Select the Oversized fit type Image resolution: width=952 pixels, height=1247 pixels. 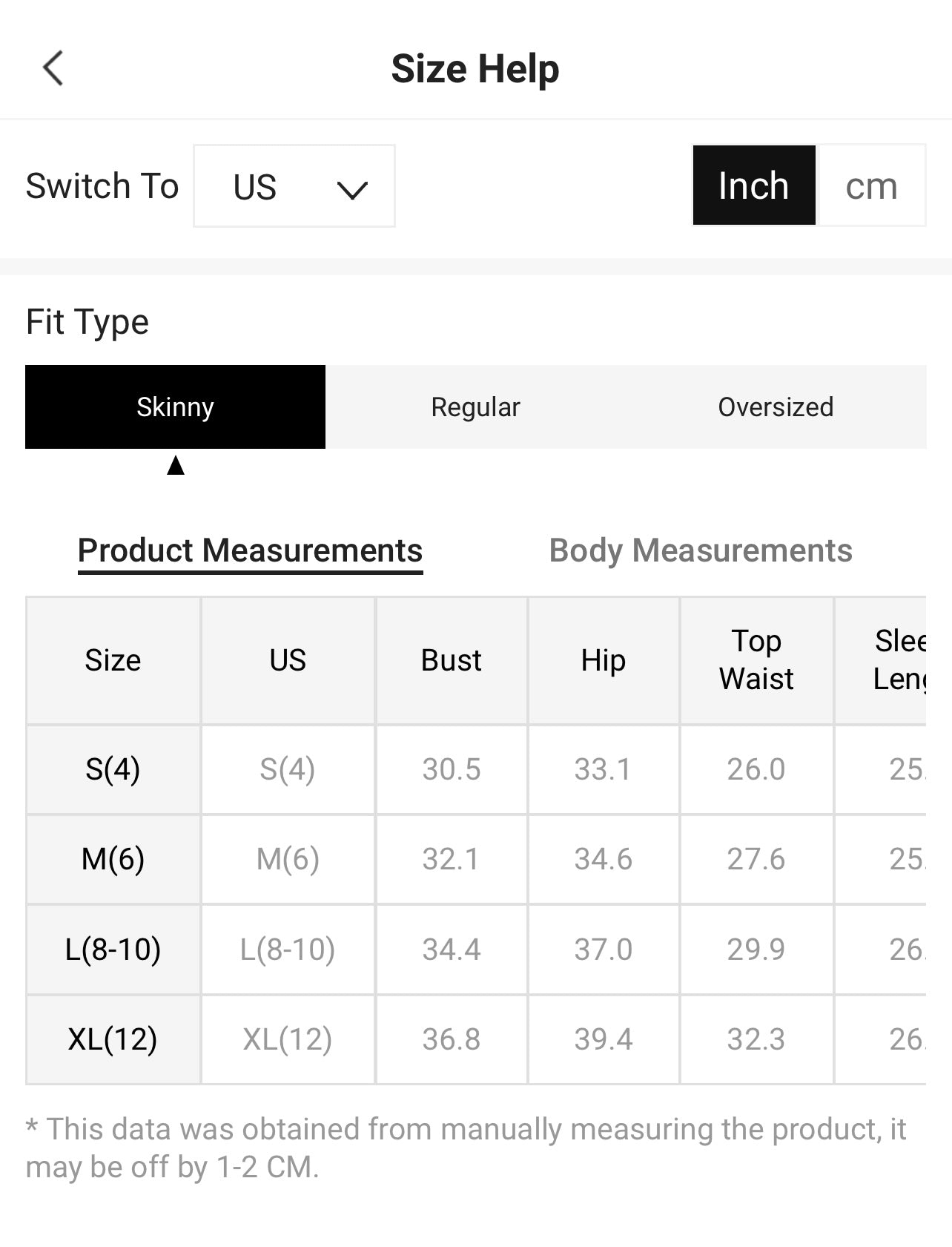click(776, 407)
